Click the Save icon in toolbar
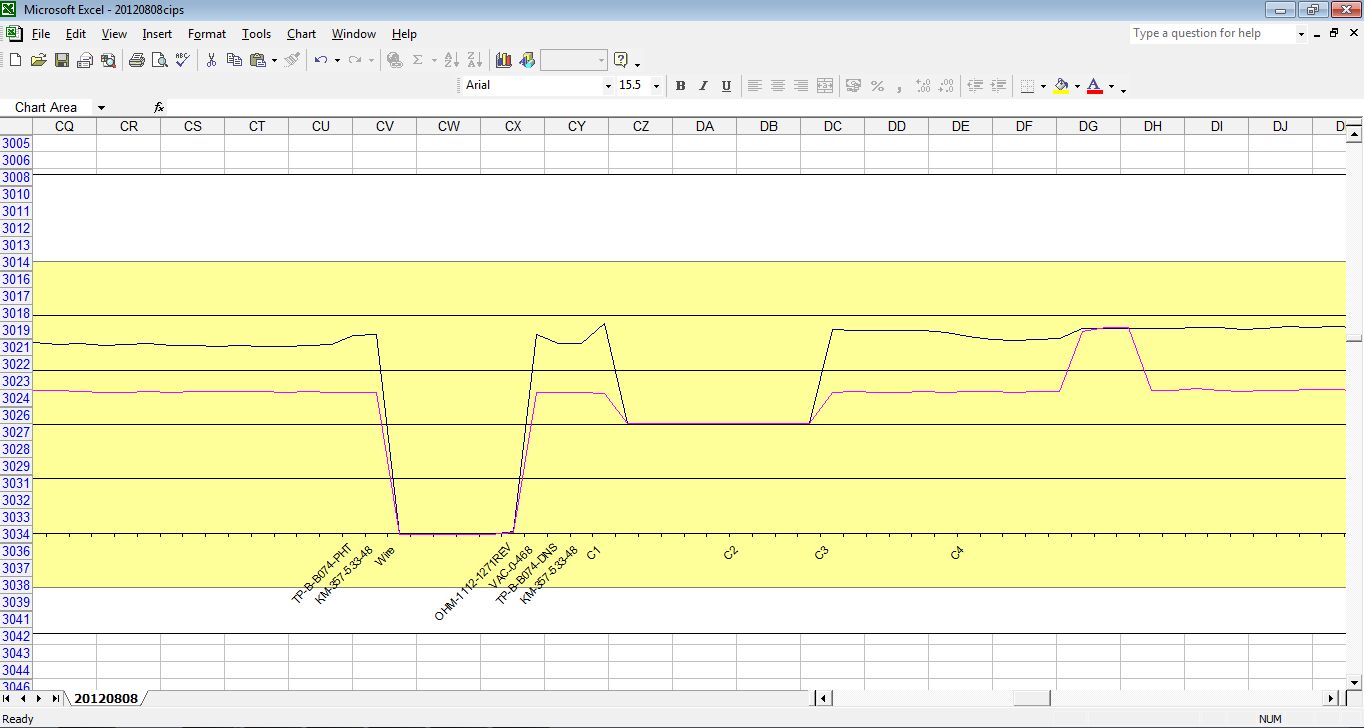Image resolution: width=1364 pixels, height=728 pixels. (x=62, y=60)
